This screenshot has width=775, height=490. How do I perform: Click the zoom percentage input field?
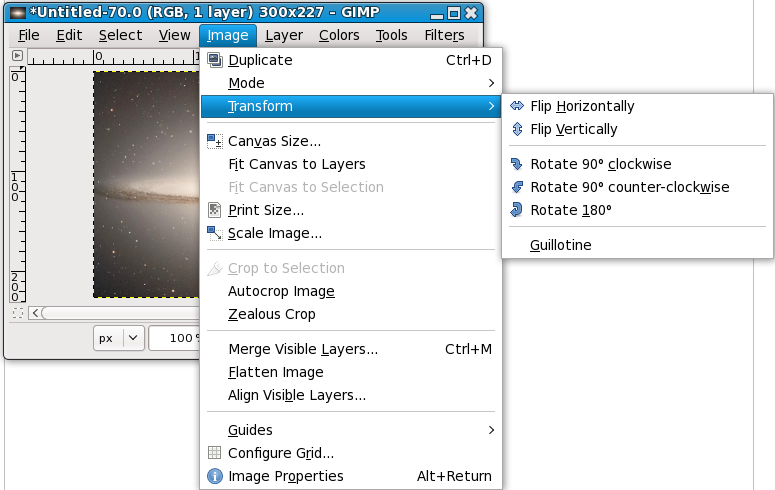coord(174,338)
